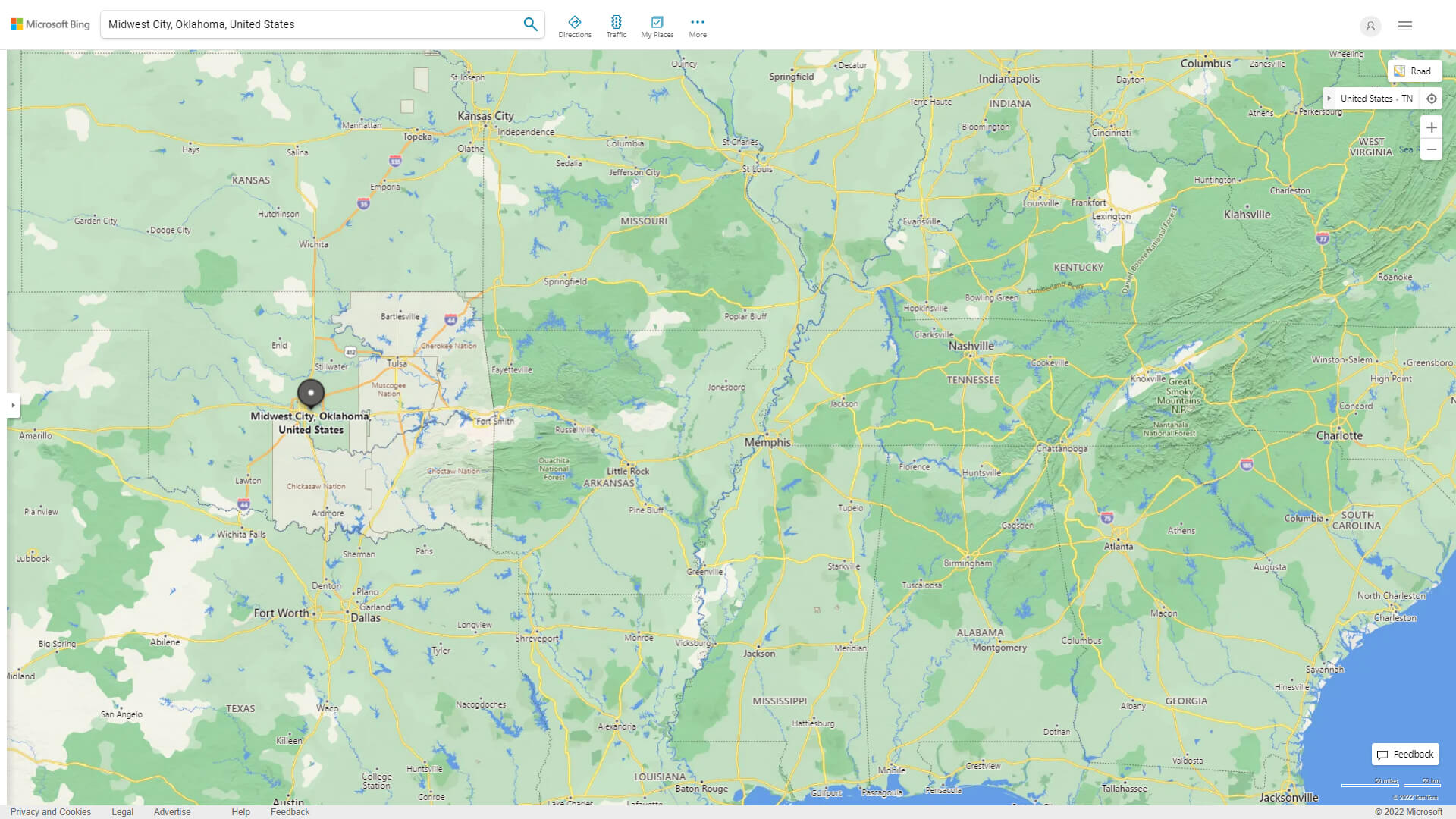
Task: Click the zoom in plus button
Action: (x=1432, y=127)
